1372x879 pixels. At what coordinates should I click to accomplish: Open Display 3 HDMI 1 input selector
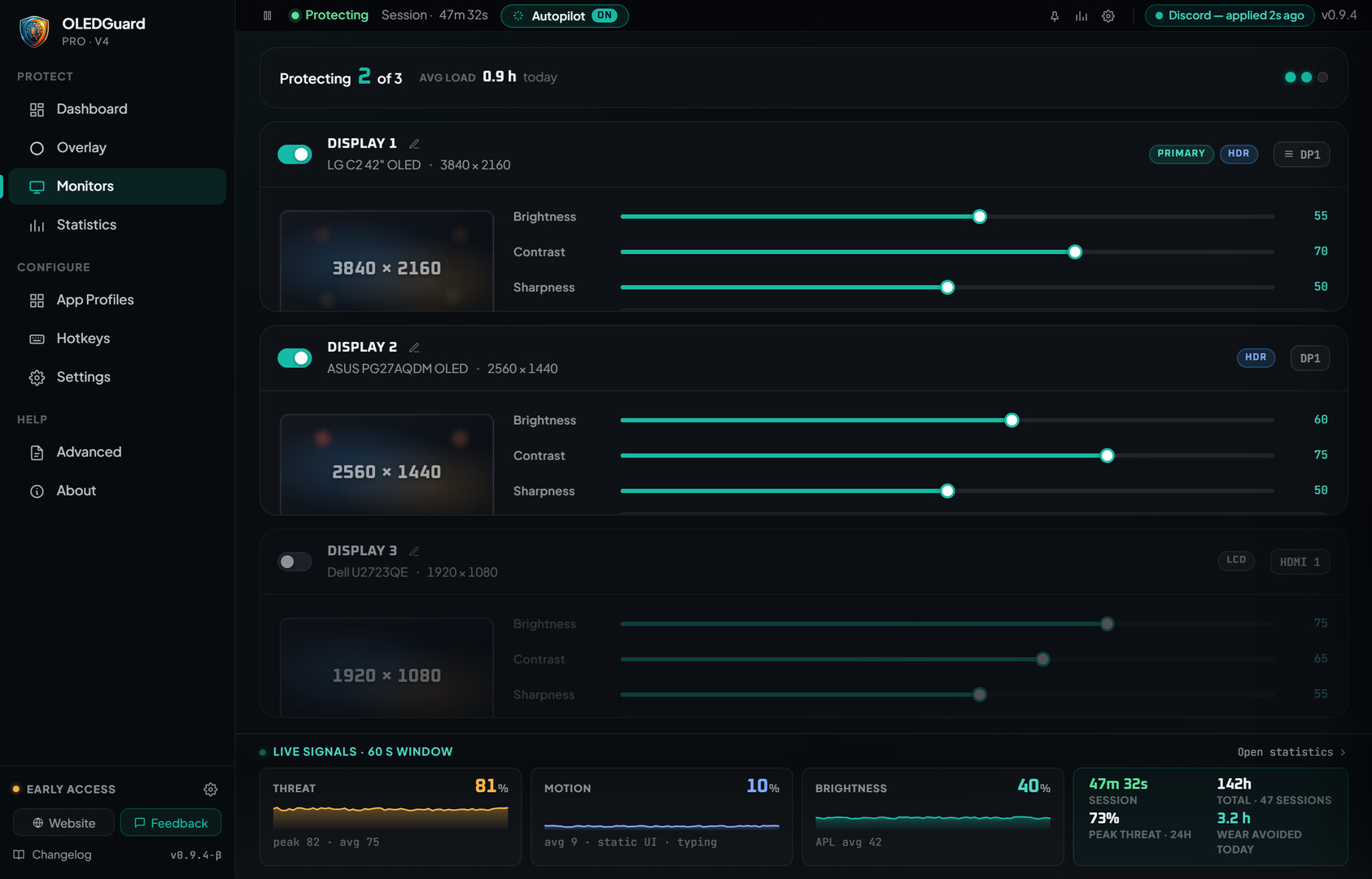click(x=1300, y=562)
